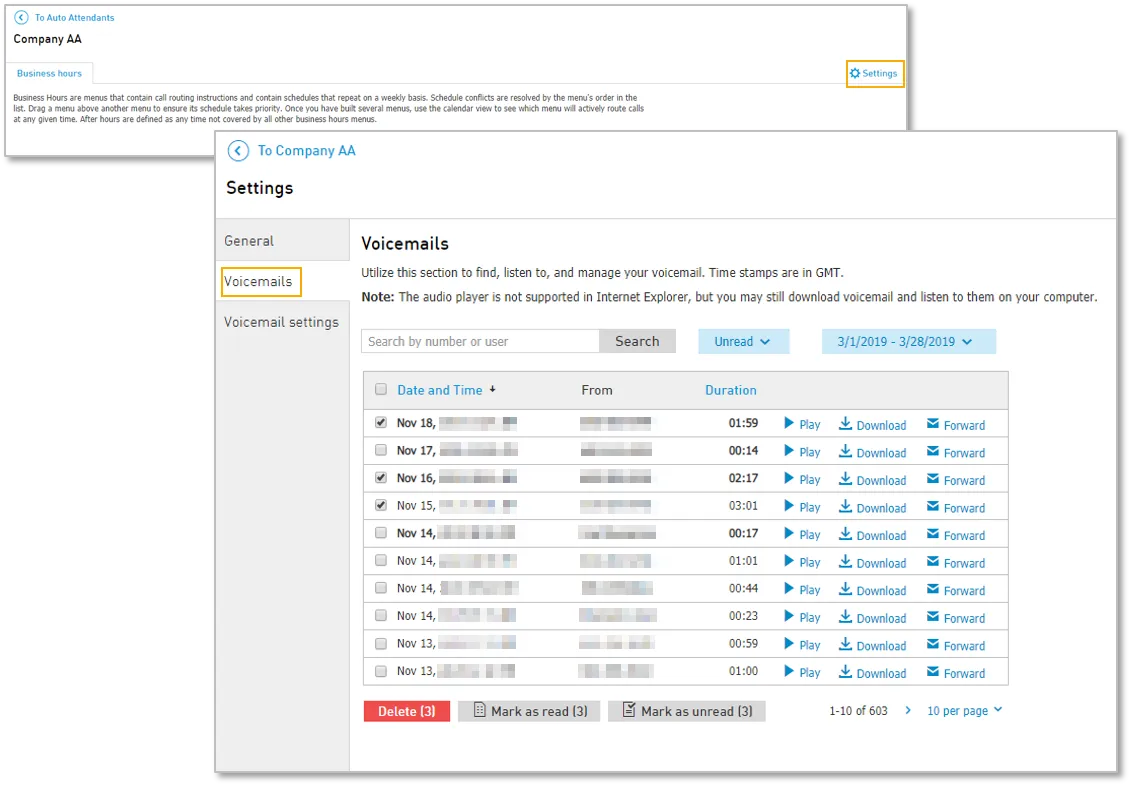
Task: Click Mark as unread (3)
Action: coord(687,711)
